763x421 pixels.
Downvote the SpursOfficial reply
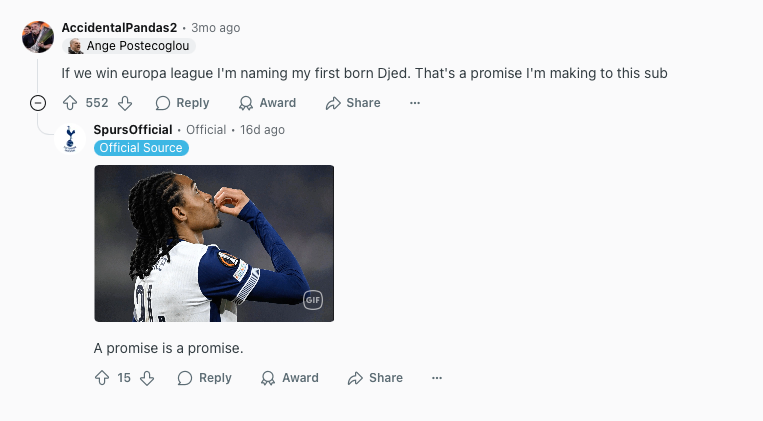point(147,378)
